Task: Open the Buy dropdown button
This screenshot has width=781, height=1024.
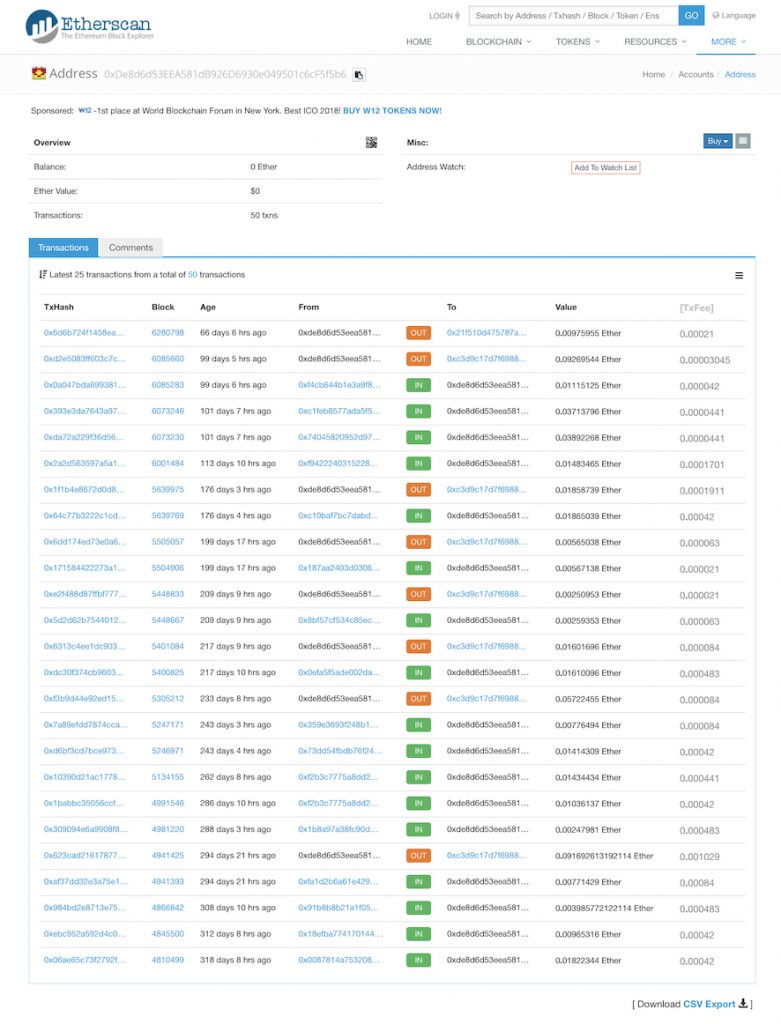Action: [x=717, y=141]
